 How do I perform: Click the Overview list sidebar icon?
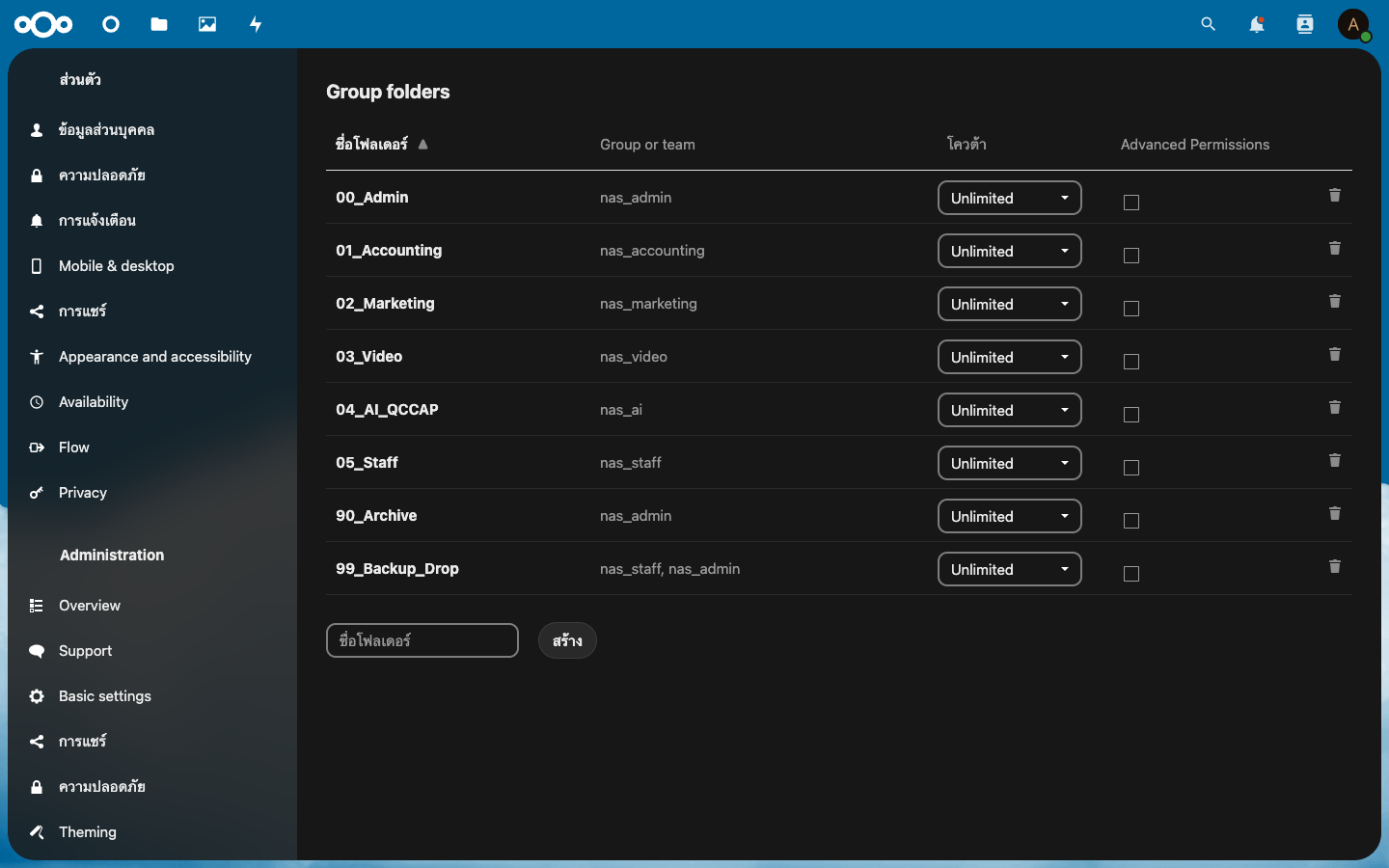[37, 606]
